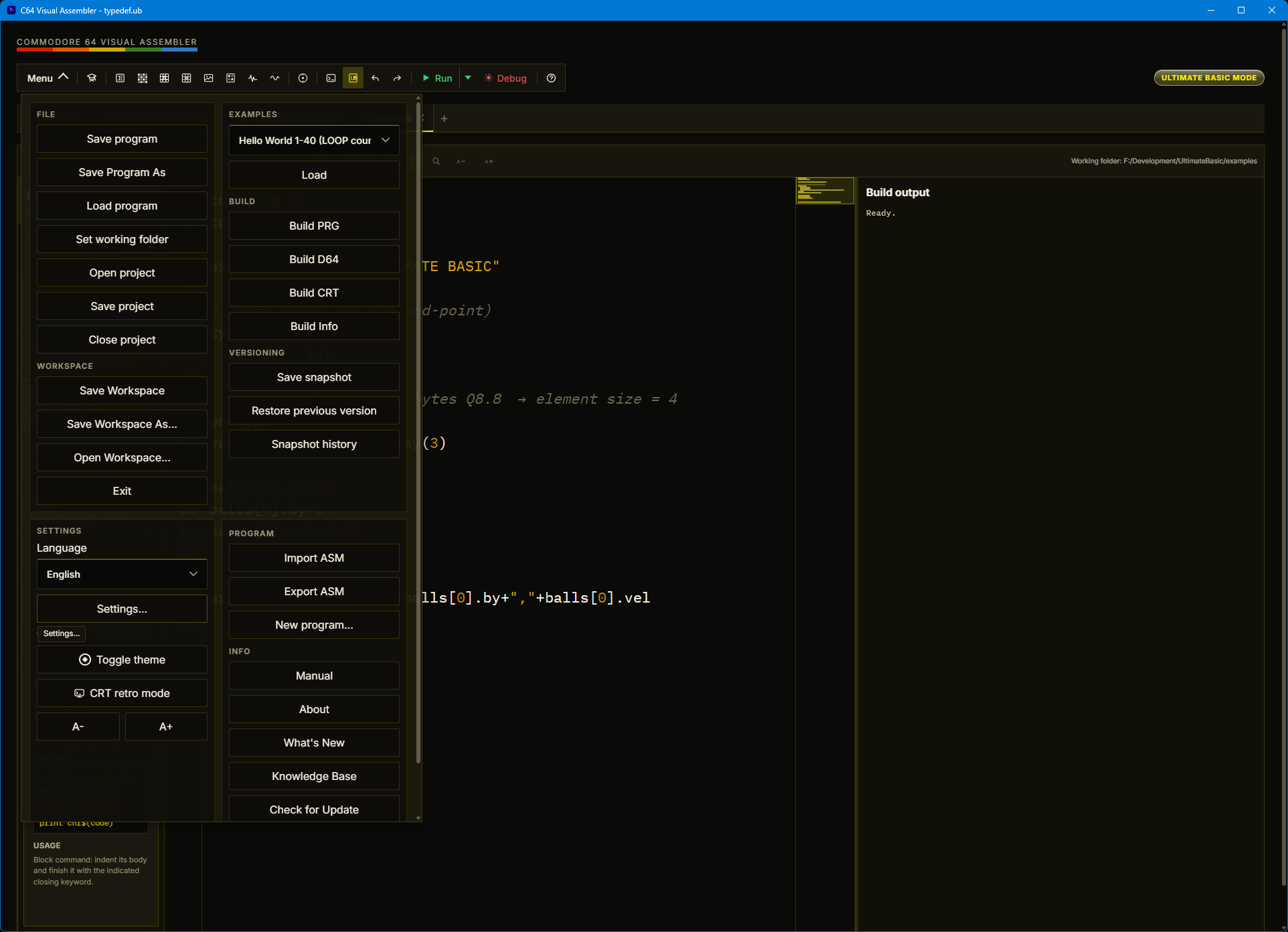Toggle Ultimate Basic Mode badge
1288x932 pixels.
(1209, 78)
